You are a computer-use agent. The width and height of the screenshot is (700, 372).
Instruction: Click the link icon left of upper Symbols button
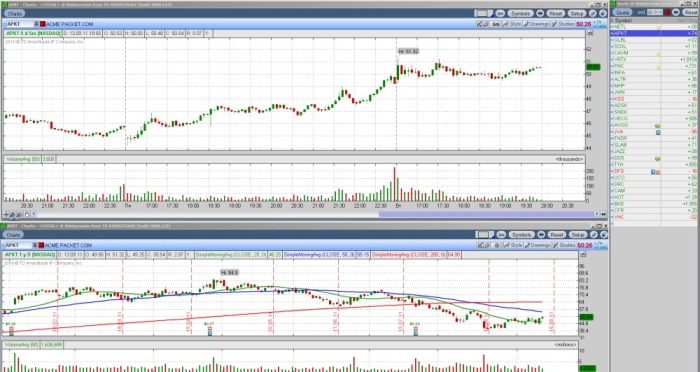tap(500, 13)
